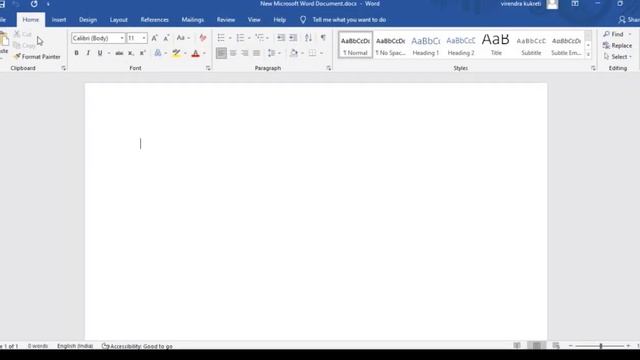The width and height of the screenshot is (640, 360).
Task: Undo via Quick Access toolbar
Action: (16, 4)
